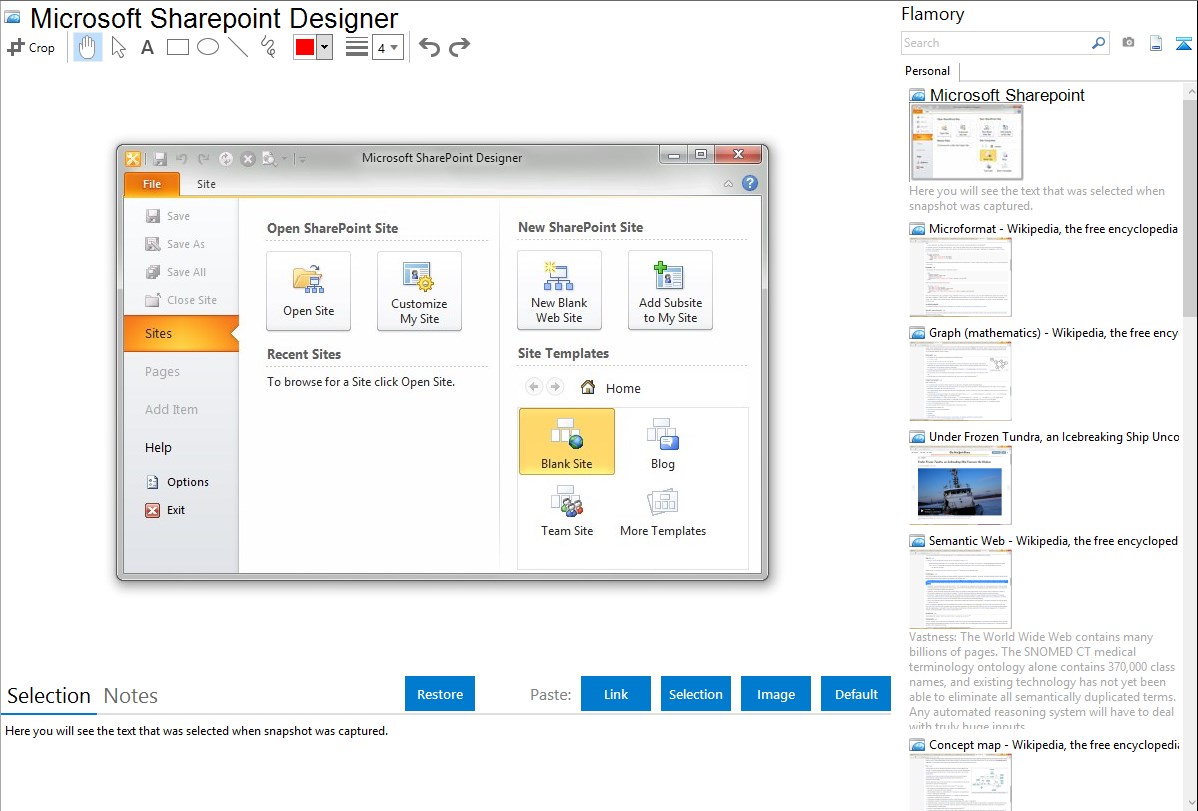The height and width of the screenshot is (811, 1198).
Task: Click Save As in the File menu
Action: 177,244
